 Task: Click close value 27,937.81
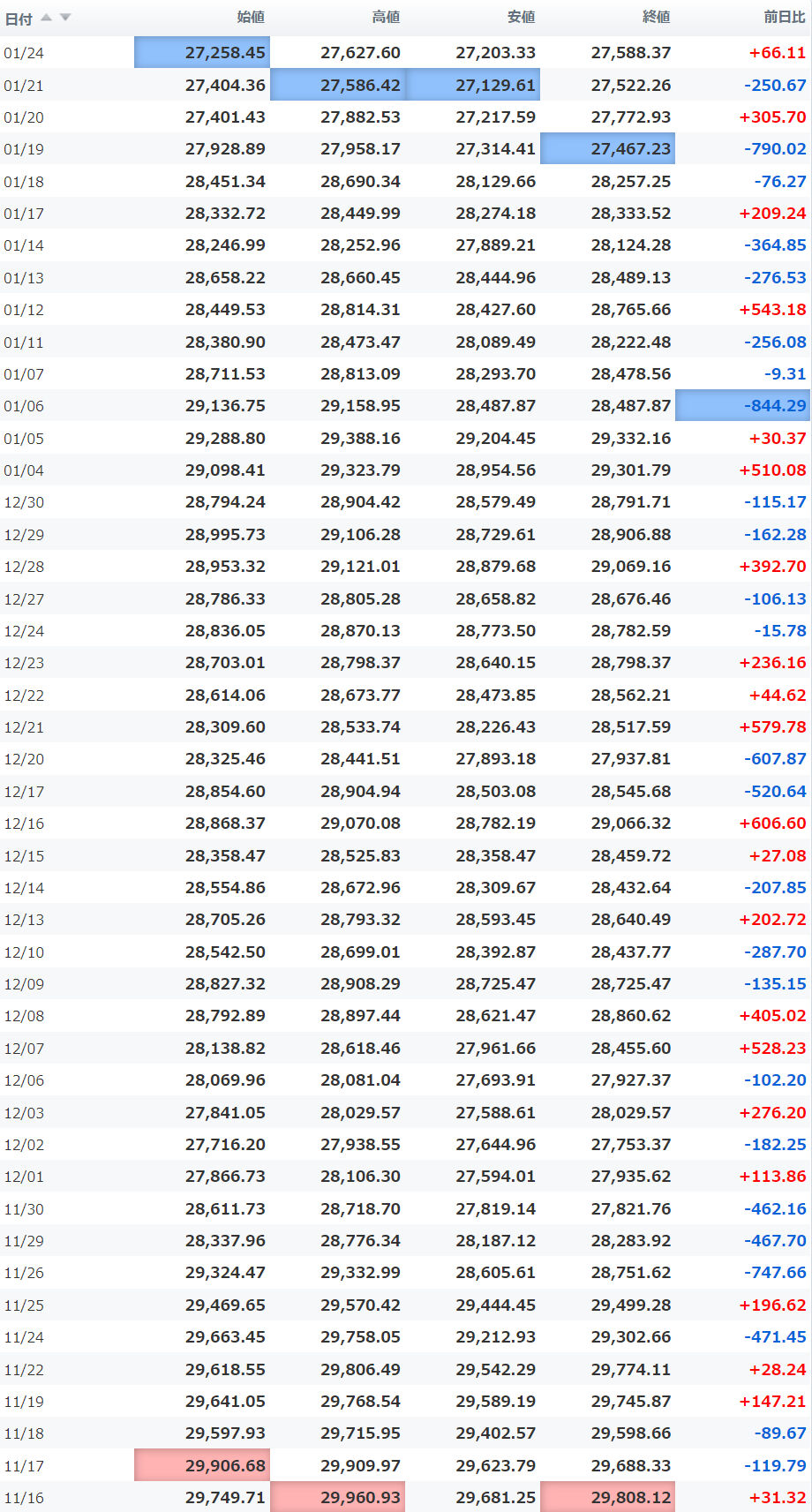click(631, 759)
